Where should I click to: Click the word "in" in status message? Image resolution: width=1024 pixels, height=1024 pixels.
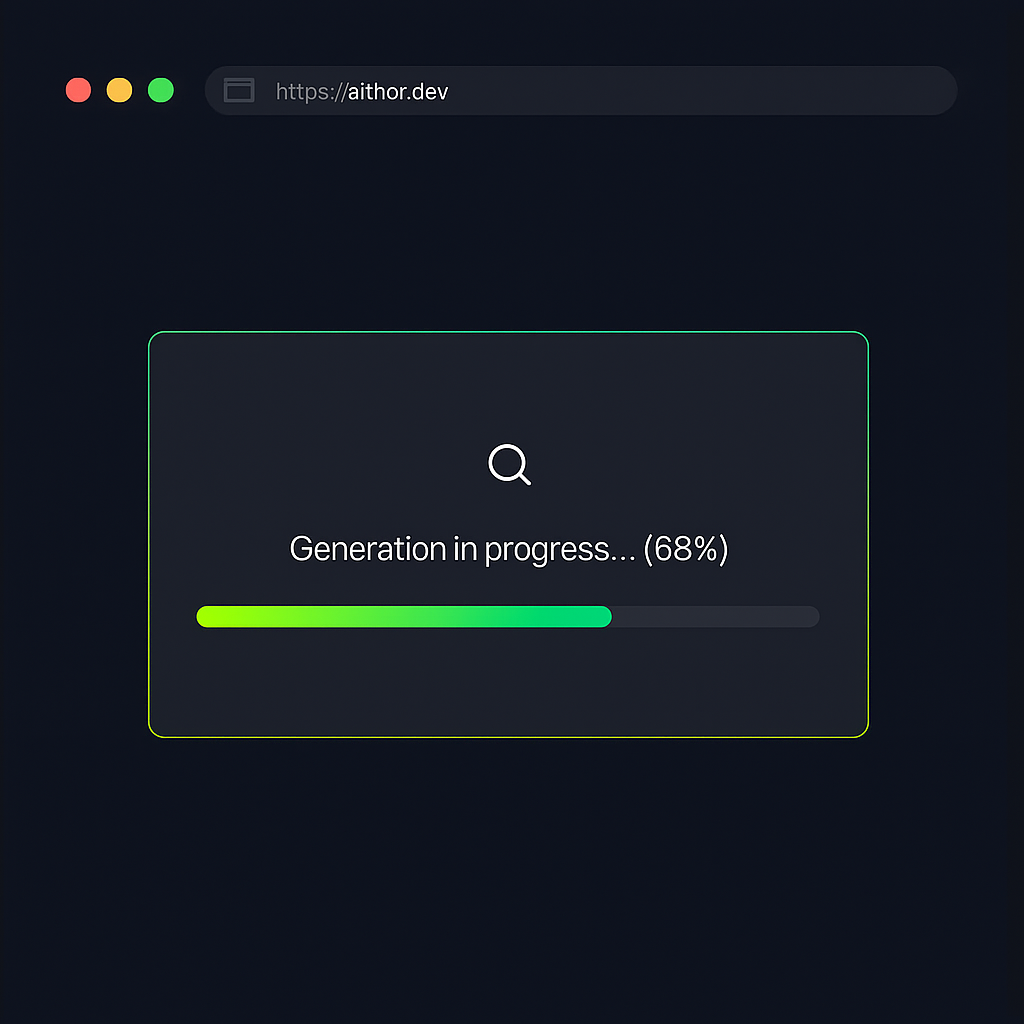click(x=465, y=549)
